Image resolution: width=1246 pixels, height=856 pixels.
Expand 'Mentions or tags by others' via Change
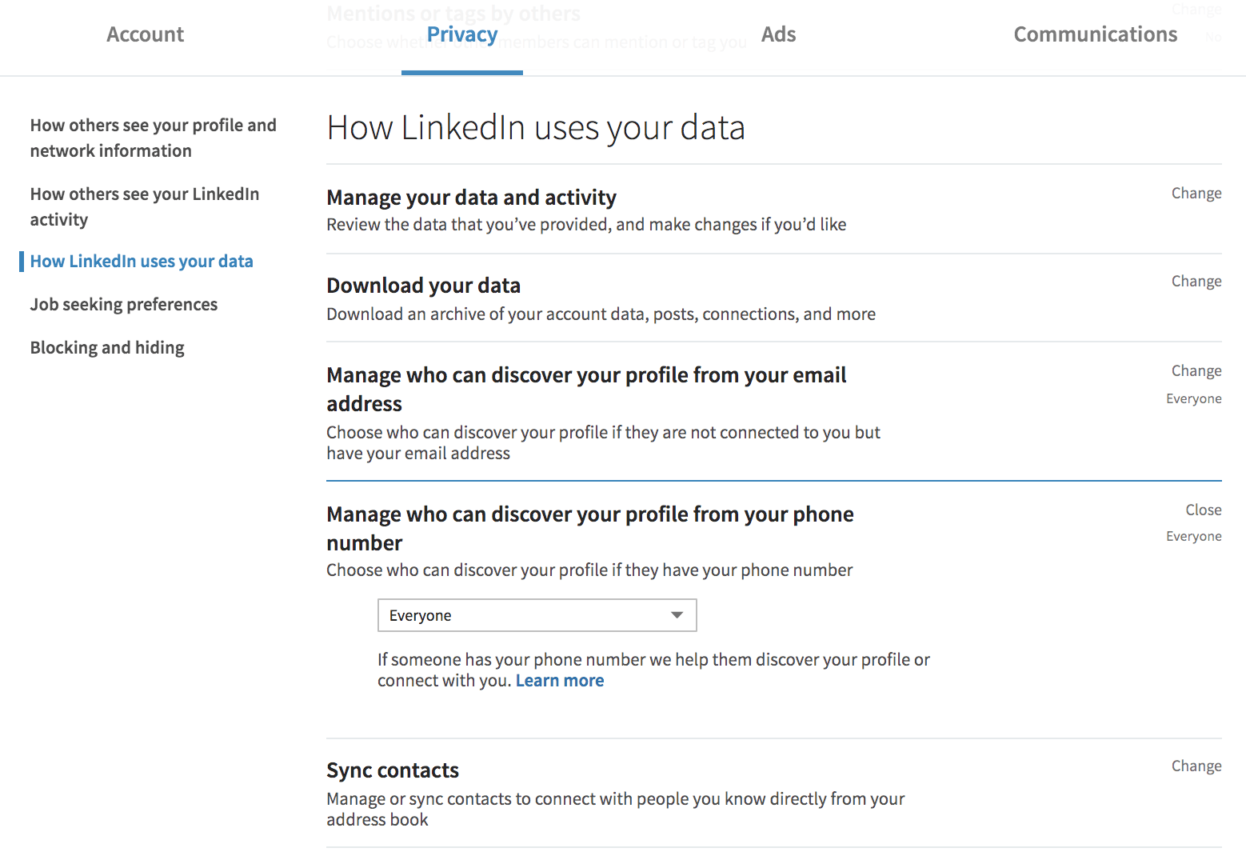click(1196, 9)
